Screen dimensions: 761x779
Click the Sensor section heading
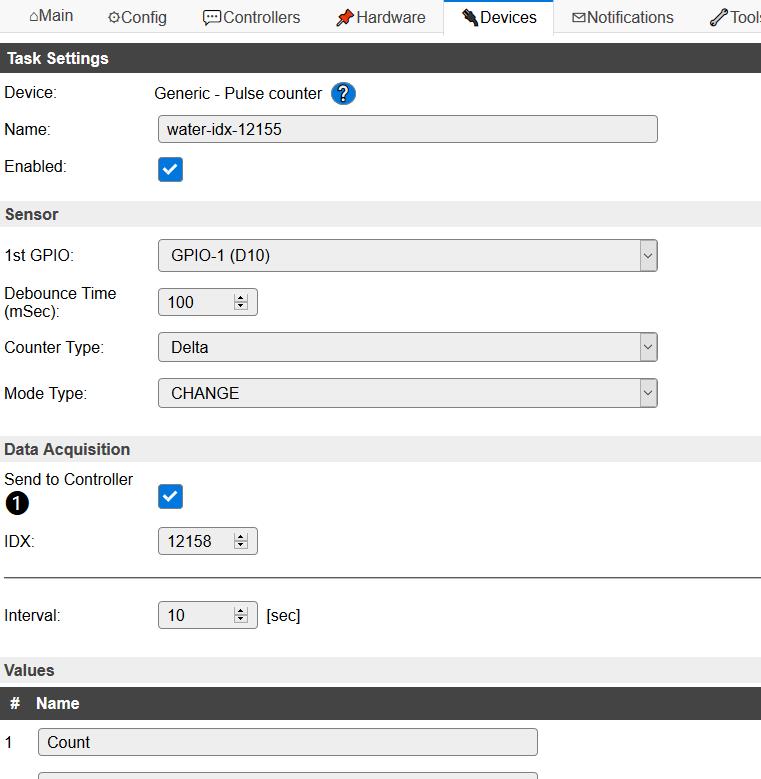(x=31, y=214)
